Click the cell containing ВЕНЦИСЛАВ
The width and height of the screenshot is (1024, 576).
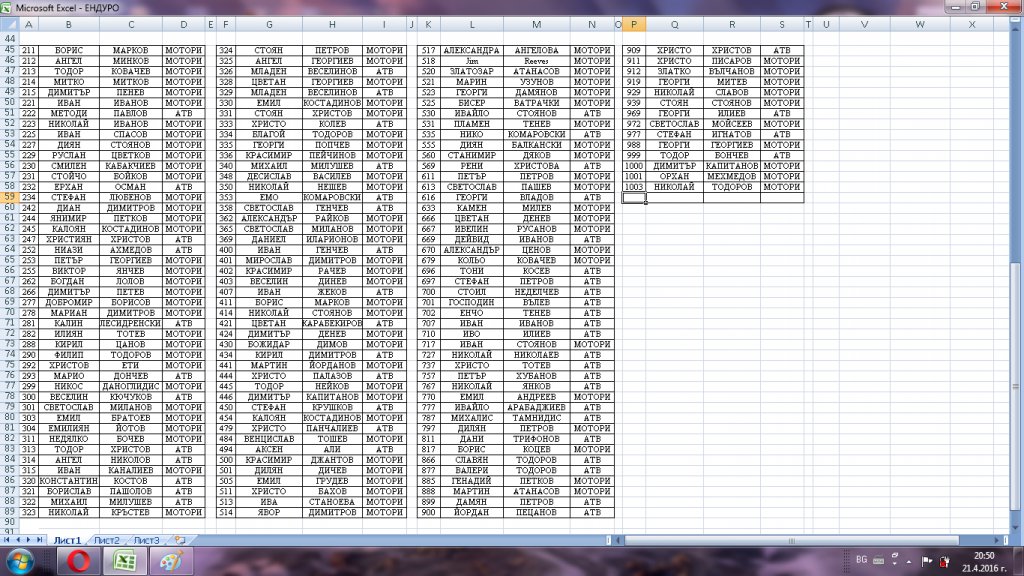(x=268, y=438)
